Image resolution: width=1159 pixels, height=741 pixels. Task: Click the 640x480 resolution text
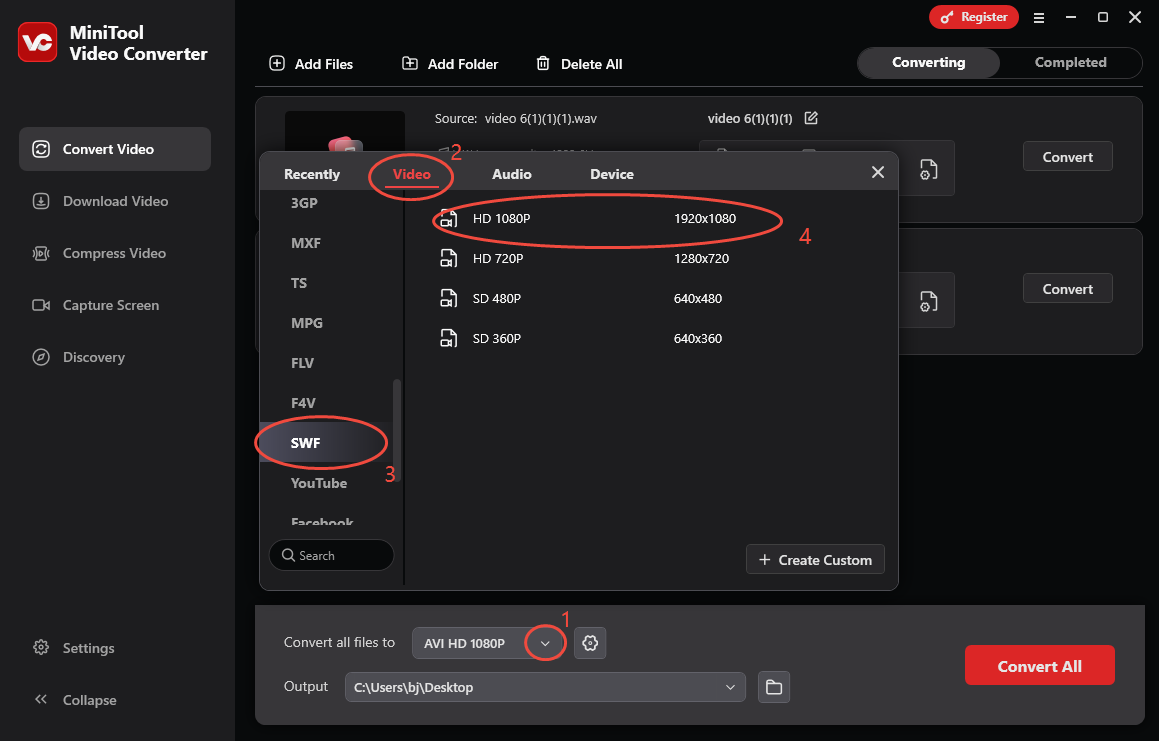pos(698,299)
